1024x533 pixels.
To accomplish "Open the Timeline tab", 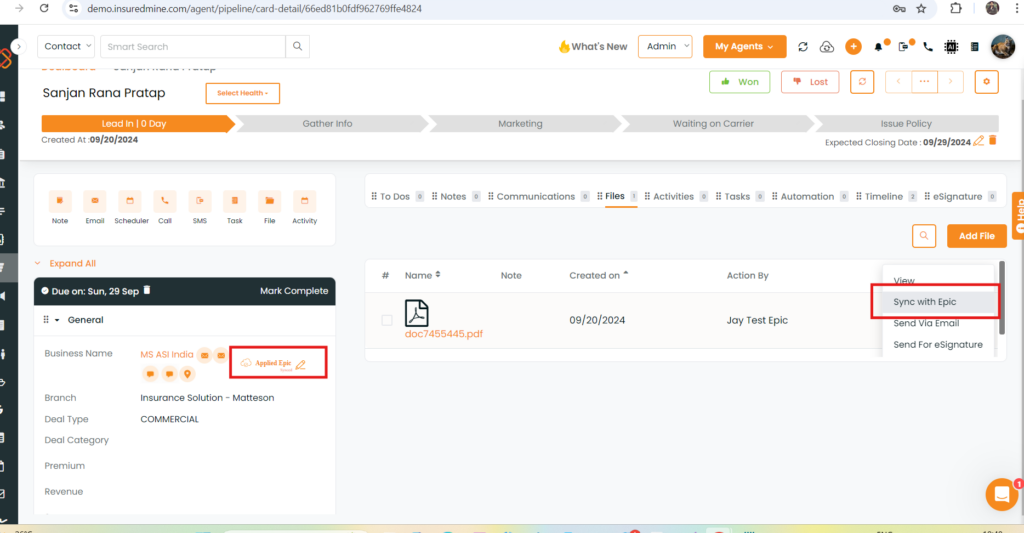I will [x=884, y=196].
